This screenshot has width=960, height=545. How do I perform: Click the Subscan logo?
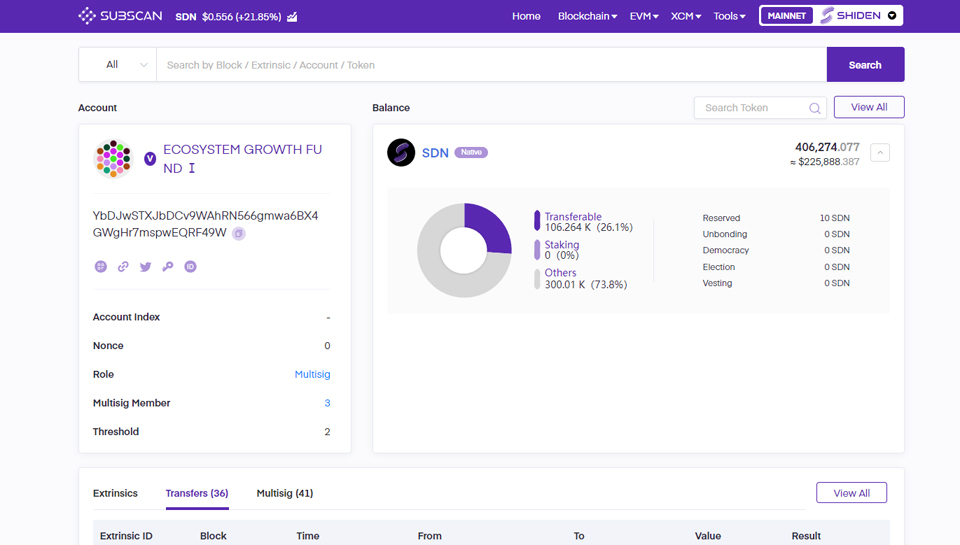(121, 16)
